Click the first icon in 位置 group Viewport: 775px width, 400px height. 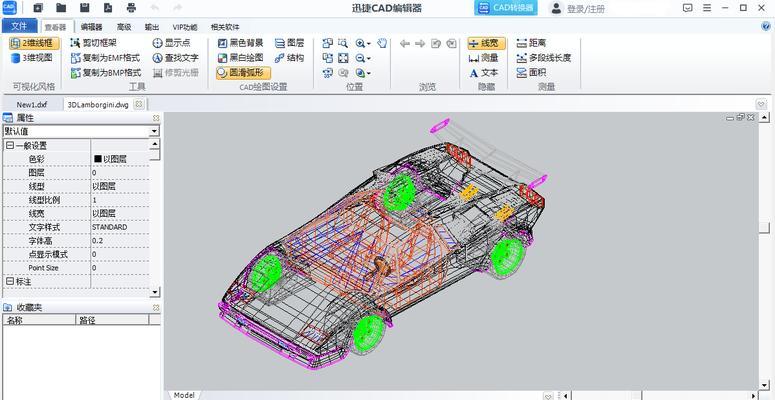point(327,43)
